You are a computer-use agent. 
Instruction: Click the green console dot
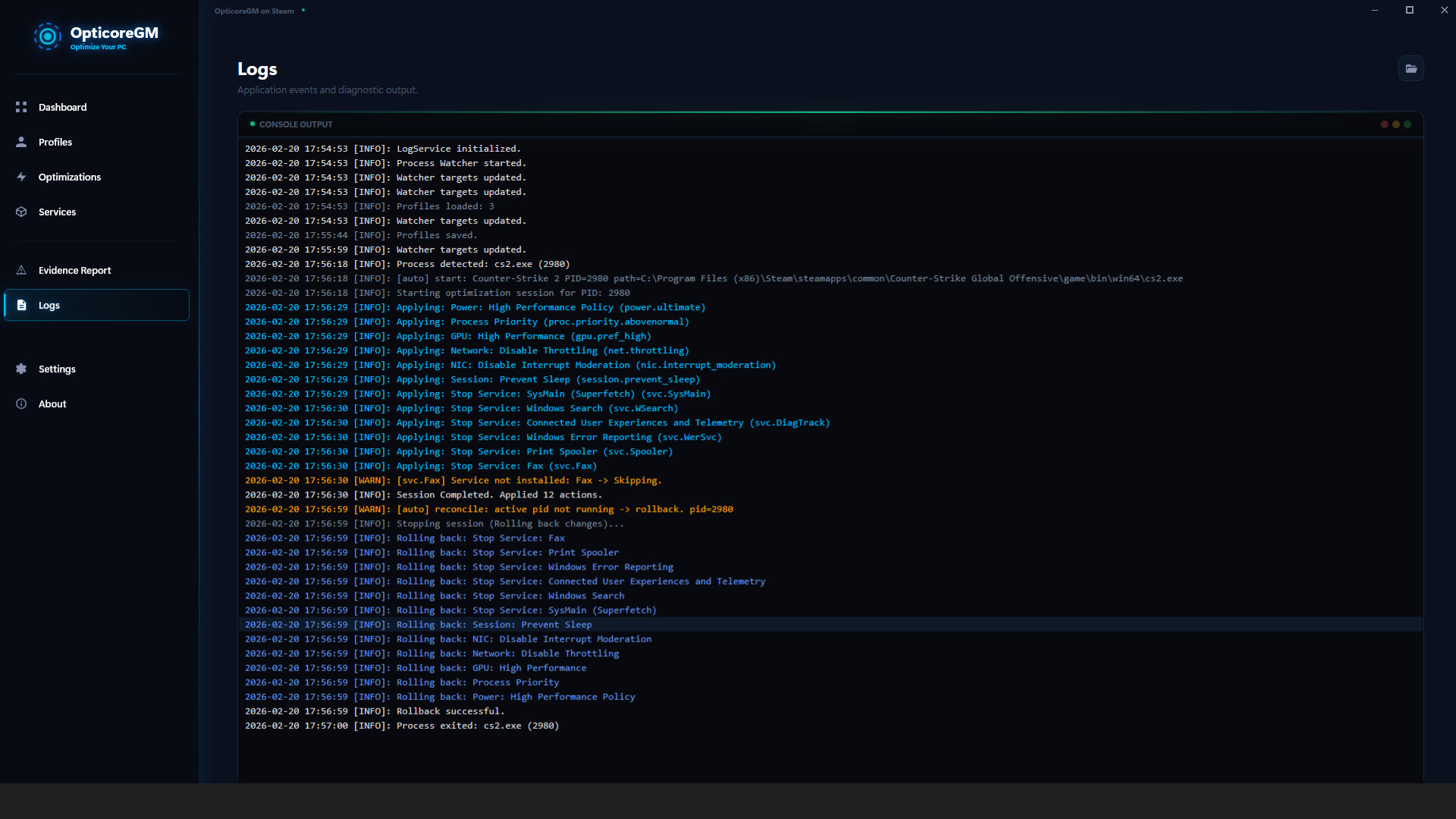[x=1407, y=124]
